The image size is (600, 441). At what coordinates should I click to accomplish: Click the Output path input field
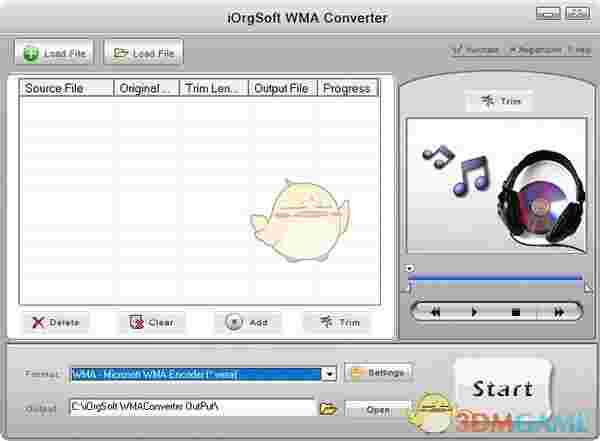(x=191, y=407)
